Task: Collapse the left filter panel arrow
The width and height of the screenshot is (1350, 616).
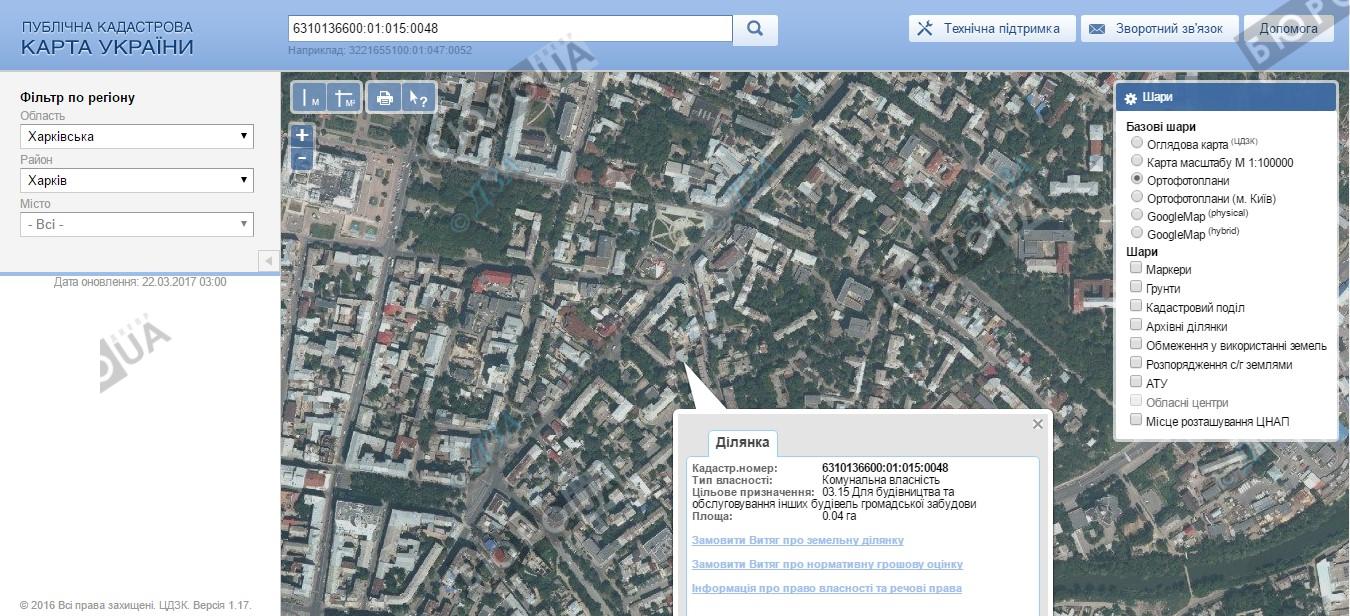Action: pyautogui.click(x=268, y=261)
